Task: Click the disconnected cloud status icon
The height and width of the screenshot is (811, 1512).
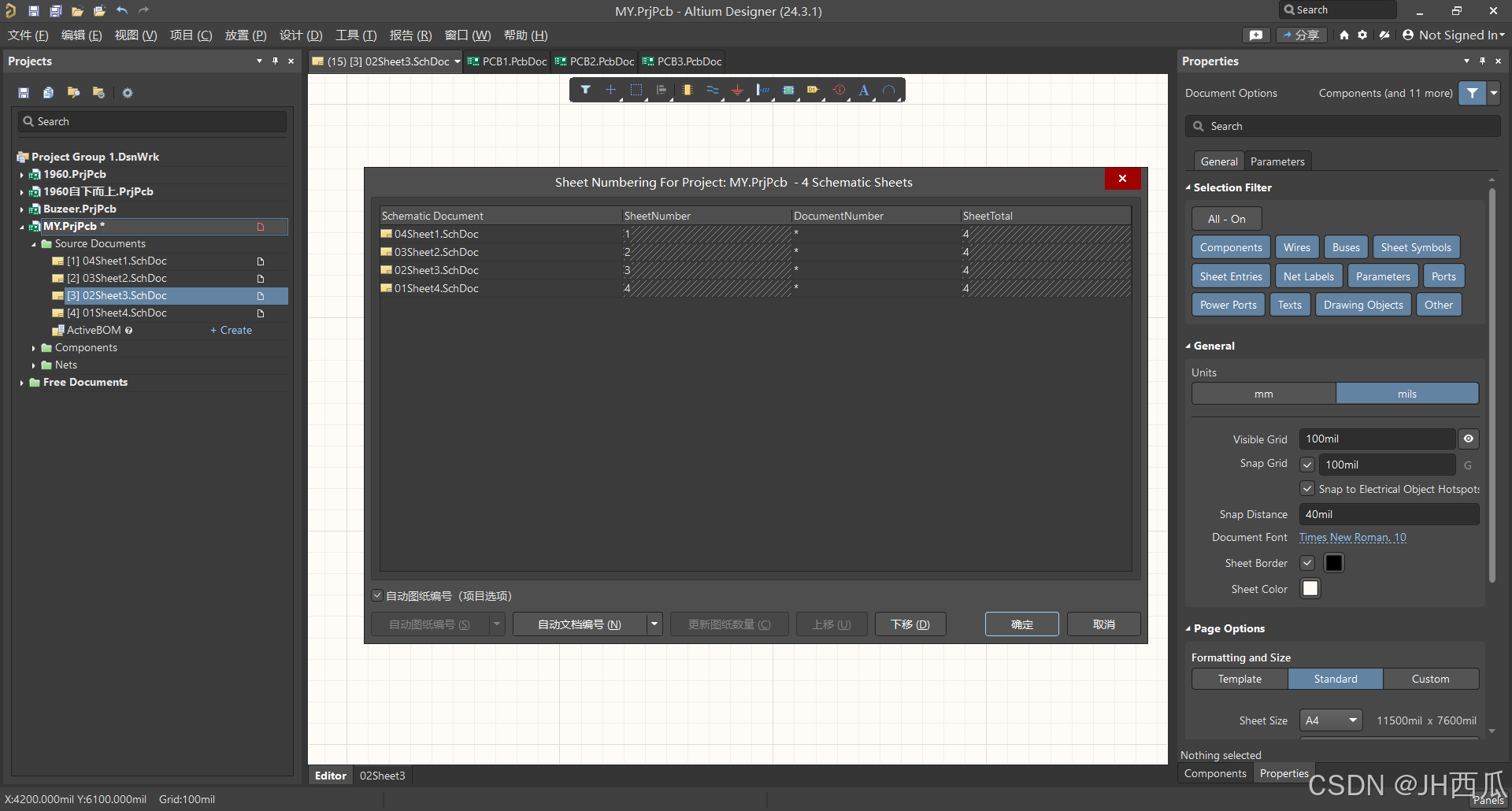Action: tap(1384, 35)
